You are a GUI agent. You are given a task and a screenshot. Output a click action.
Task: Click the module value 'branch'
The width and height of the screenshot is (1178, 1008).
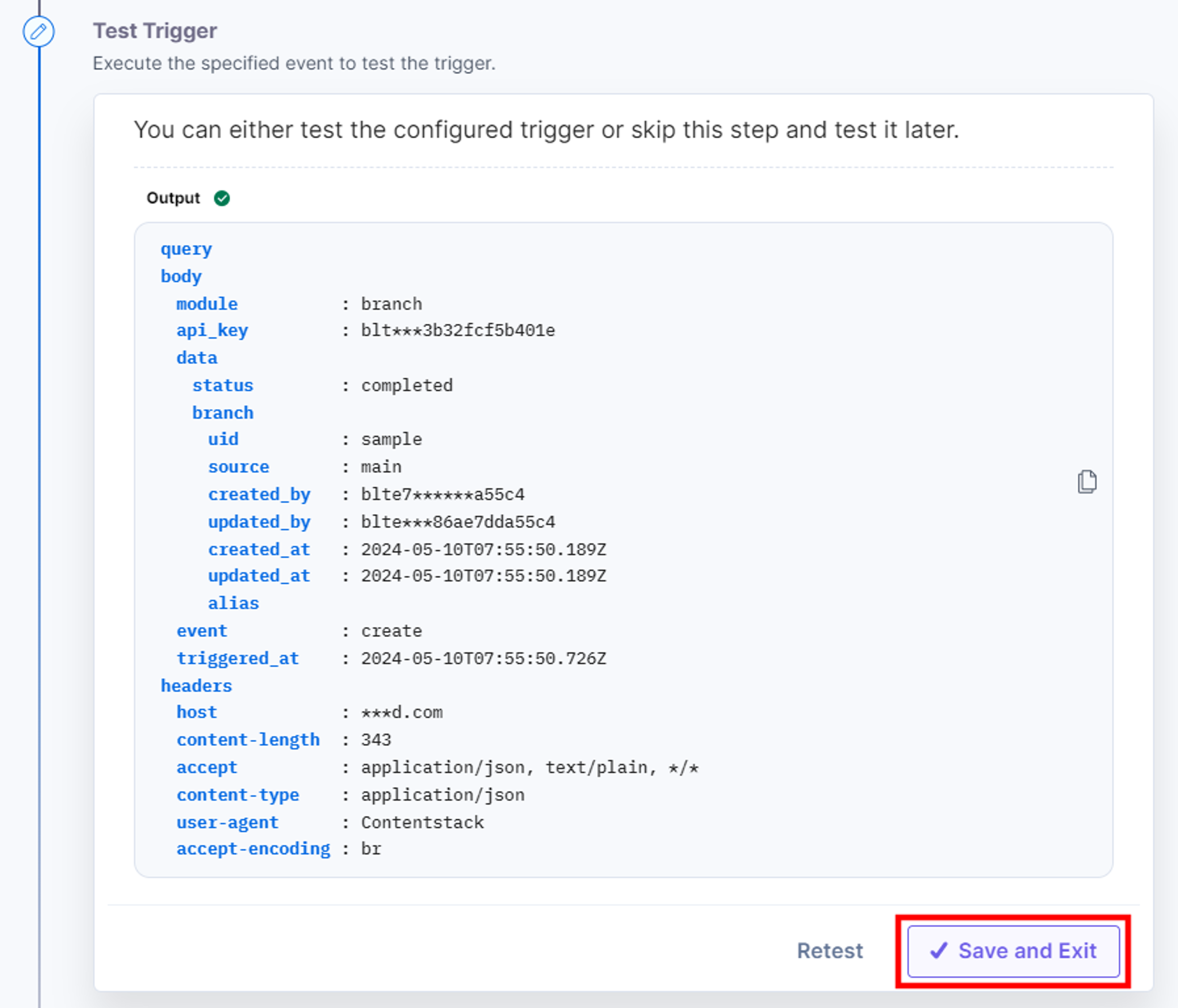[391, 304]
